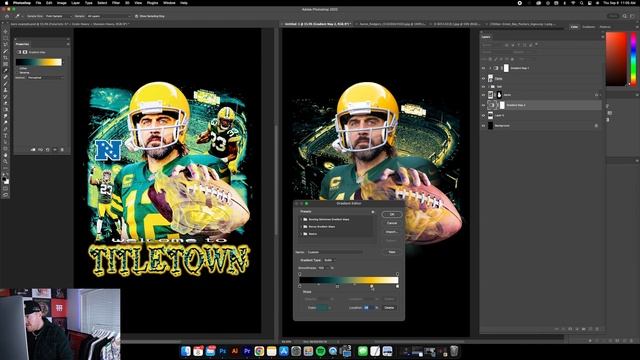Open the Window menu
Image resolution: width=640 pixels, height=360 pixels.
tap(169, 3)
